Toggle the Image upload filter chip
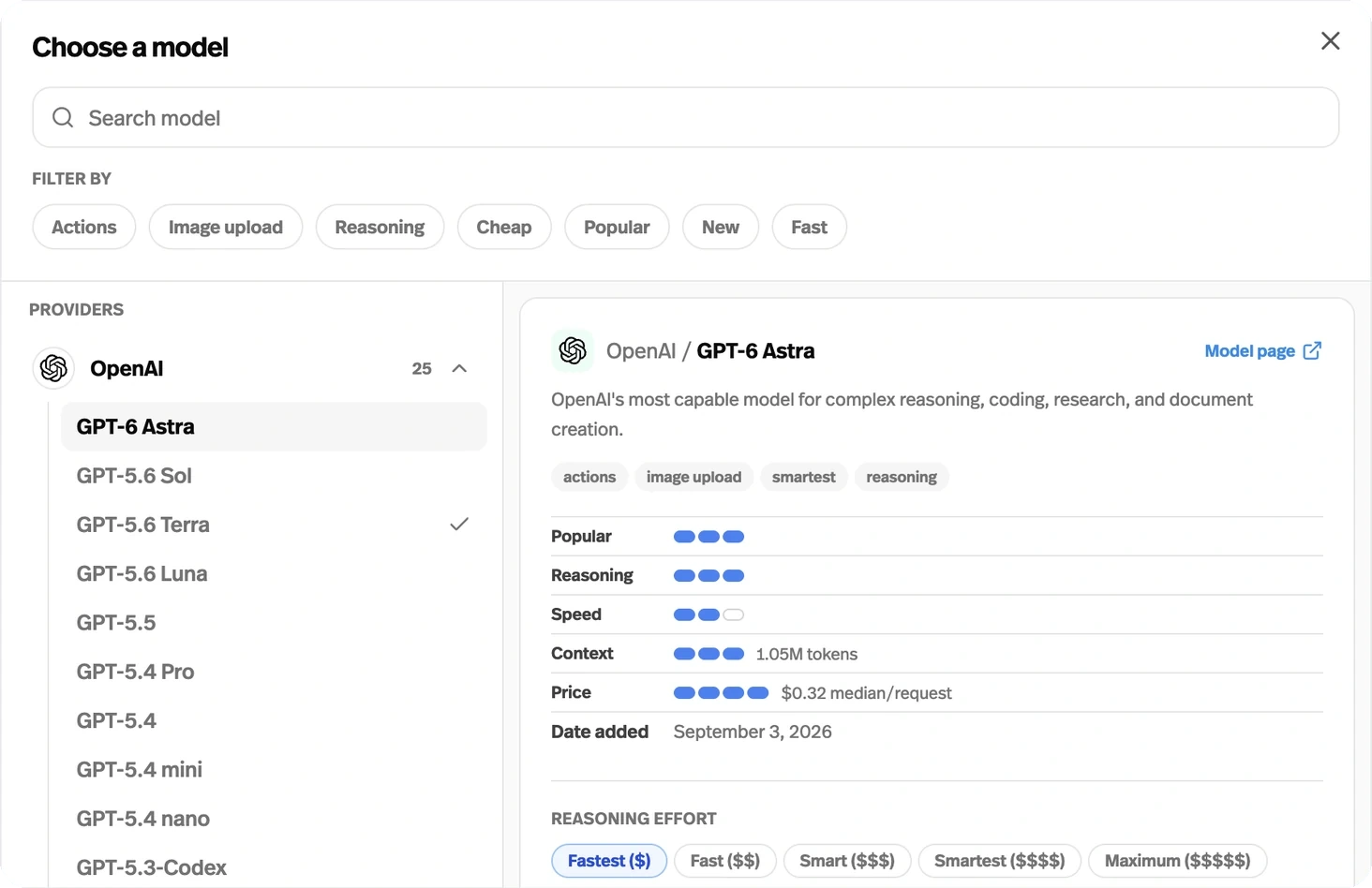The image size is (1372, 888). point(226,227)
